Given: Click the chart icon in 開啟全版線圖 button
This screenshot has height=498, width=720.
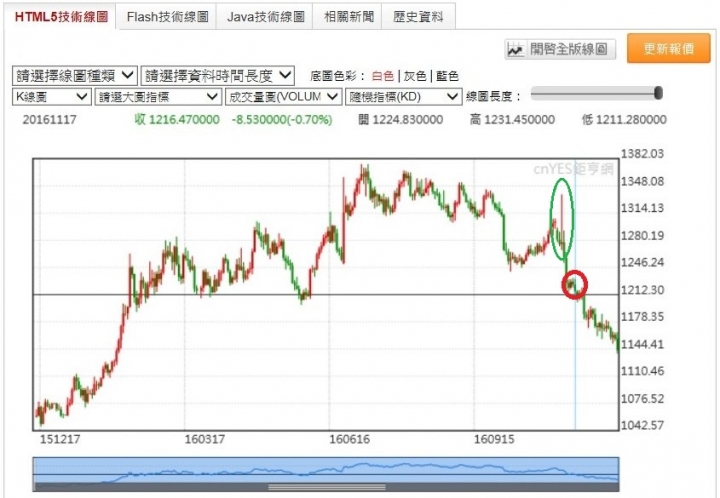Looking at the screenshot, I should (x=516, y=49).
